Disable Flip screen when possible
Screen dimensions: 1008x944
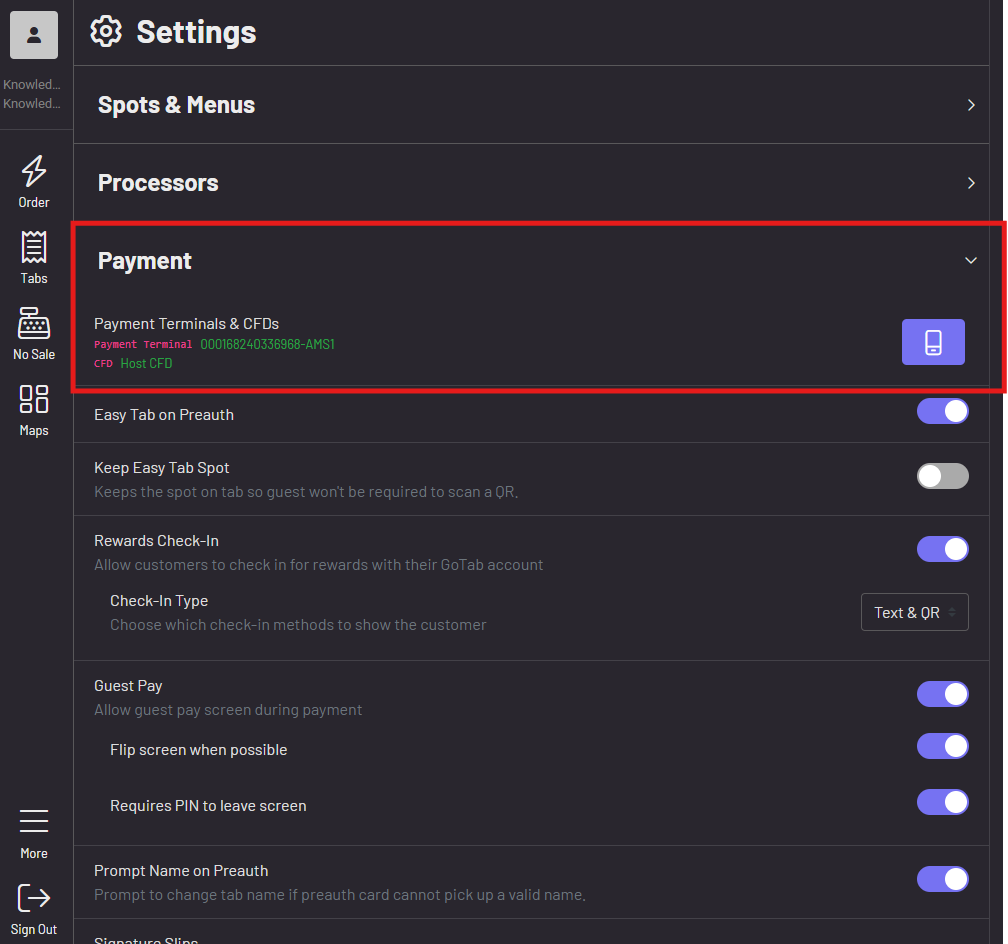943,746
